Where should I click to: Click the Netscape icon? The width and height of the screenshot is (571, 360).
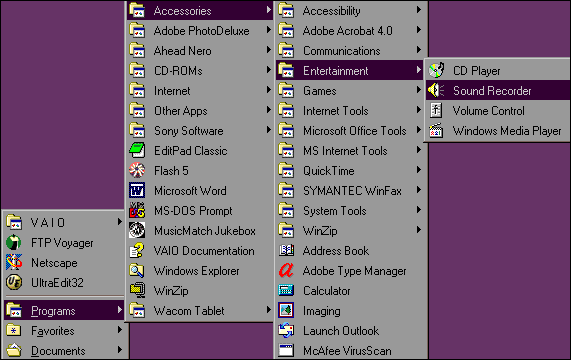click(x=14, y=262)
